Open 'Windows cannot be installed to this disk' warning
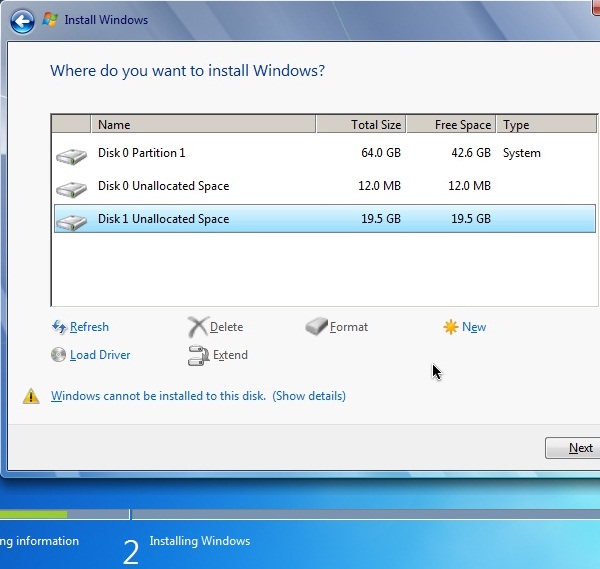The height and width of the screenshot is (569, 600). point(158,396)
